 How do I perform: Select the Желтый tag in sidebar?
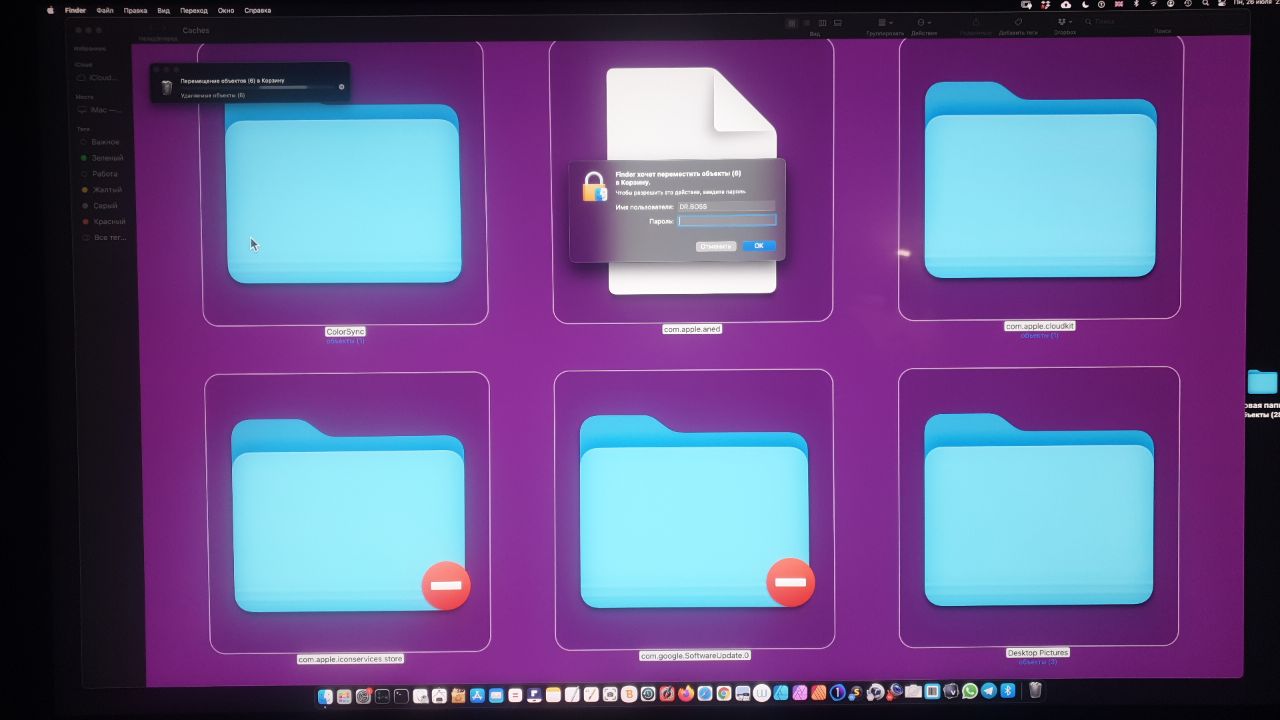click(101, 190)
